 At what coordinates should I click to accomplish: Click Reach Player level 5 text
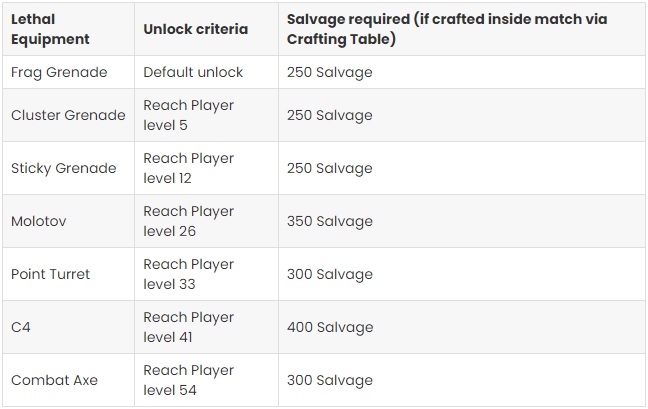point(188,115)
